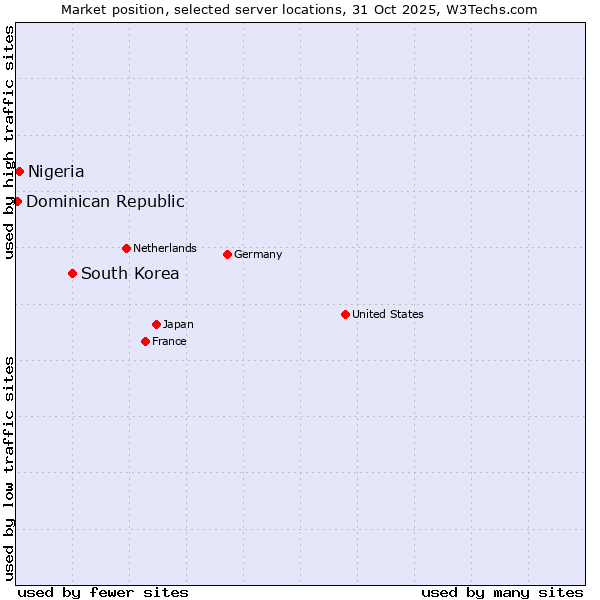Viewport: 600px width, 600px height.
Task: Click the Netherlands label text
Action: click(x=165, y=248)
